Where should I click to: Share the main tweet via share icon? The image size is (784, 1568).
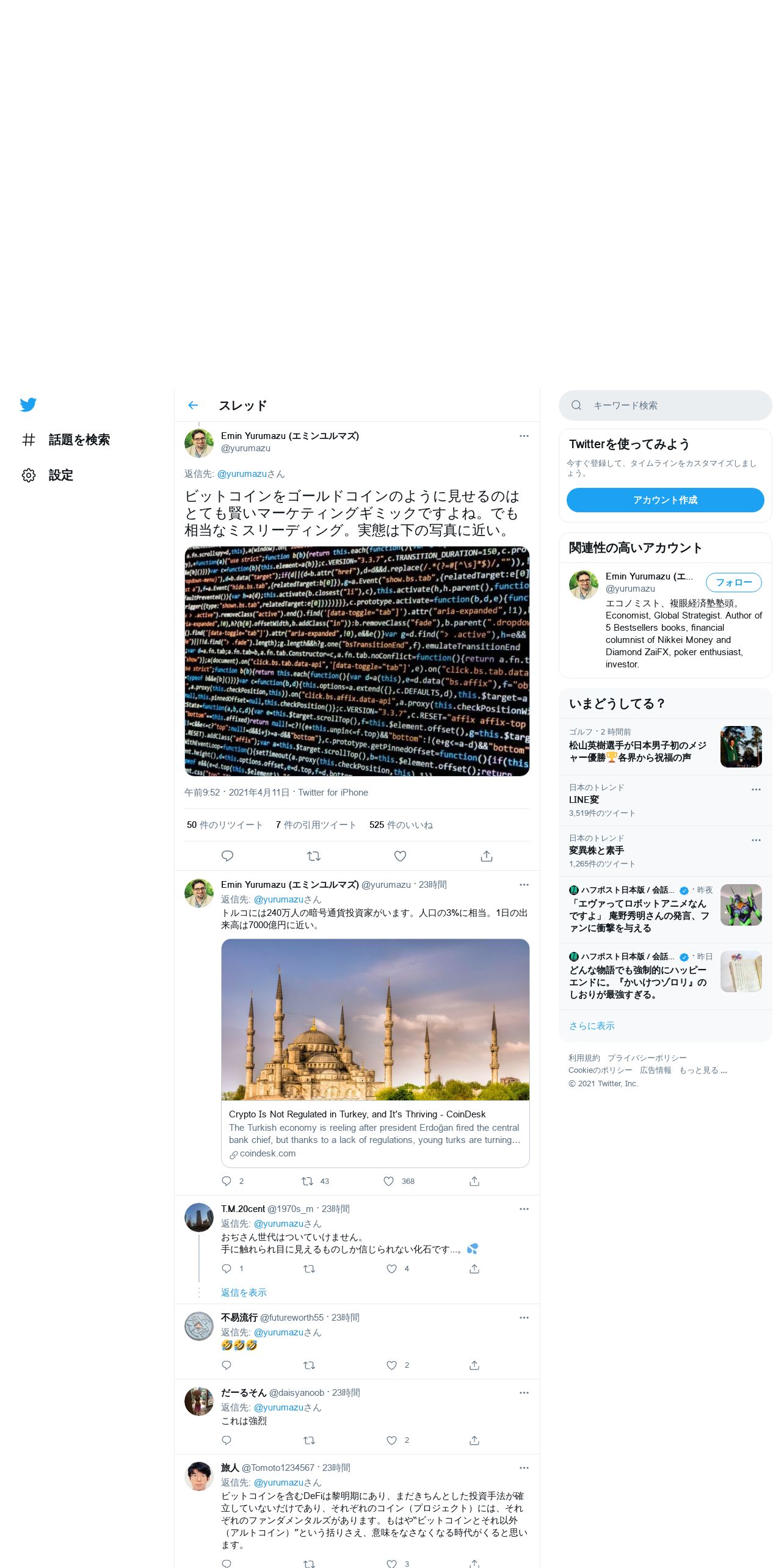coord(487,856)
